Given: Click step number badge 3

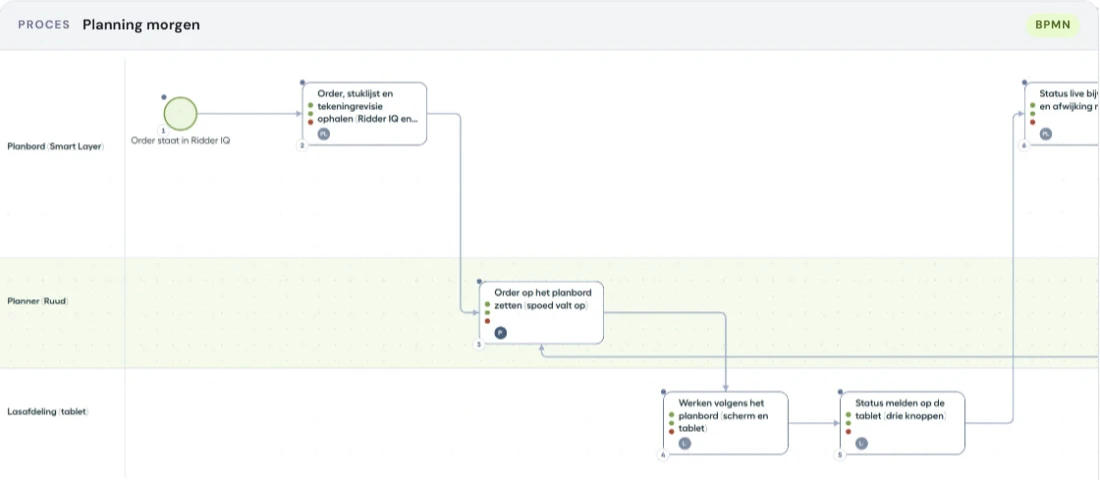Looking at the screenshot, I should pyautogui.click(x=479, y=345).
